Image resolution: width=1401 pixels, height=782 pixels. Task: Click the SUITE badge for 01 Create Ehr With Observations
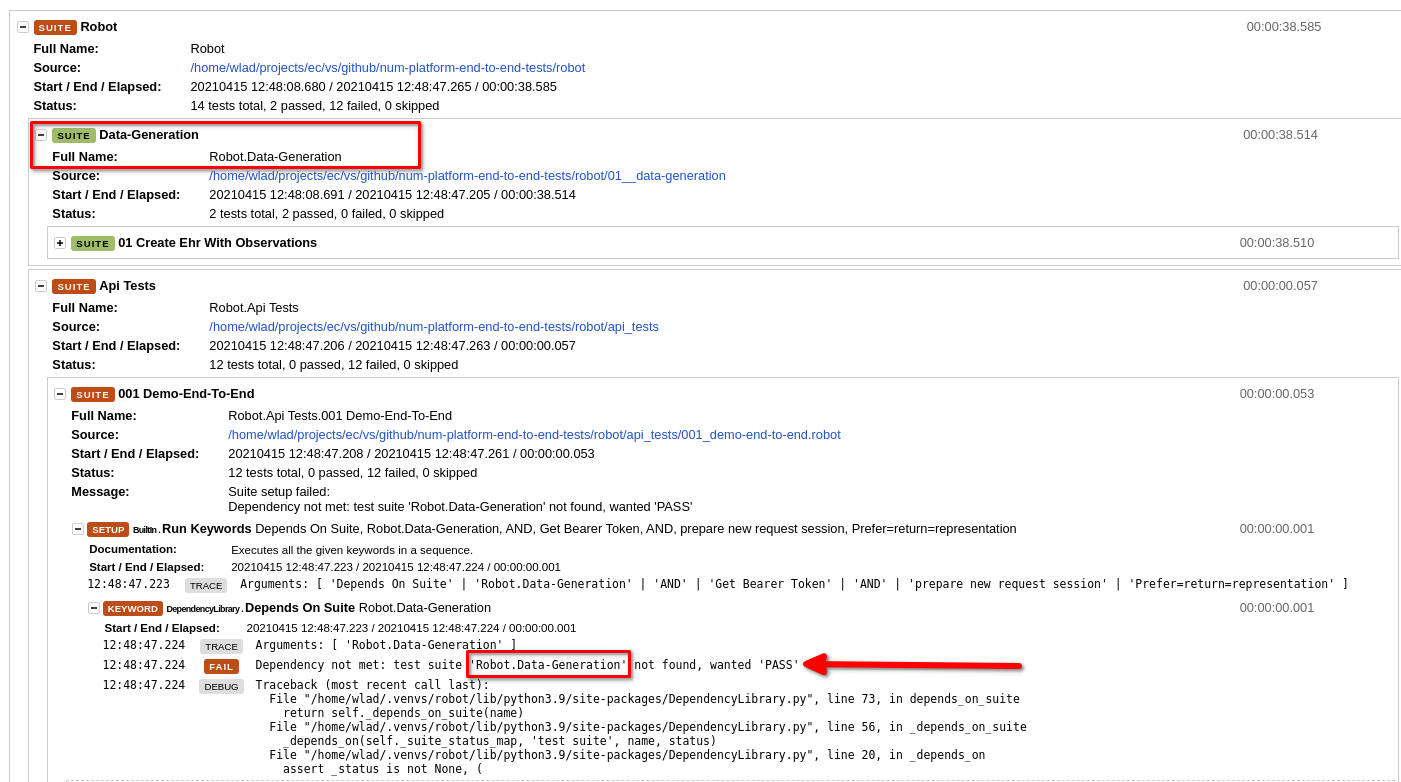(x=93, y=242)
